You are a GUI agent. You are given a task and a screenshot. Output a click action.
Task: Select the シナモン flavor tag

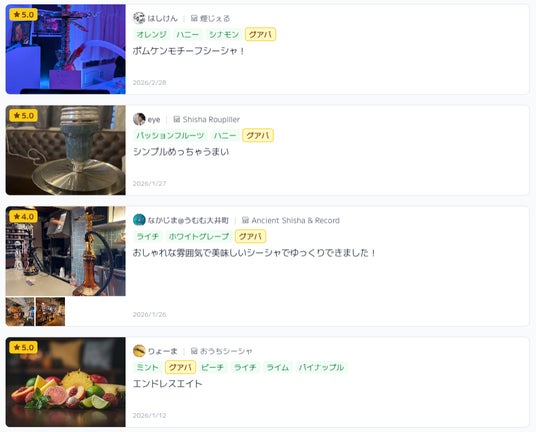click(224, 35)
